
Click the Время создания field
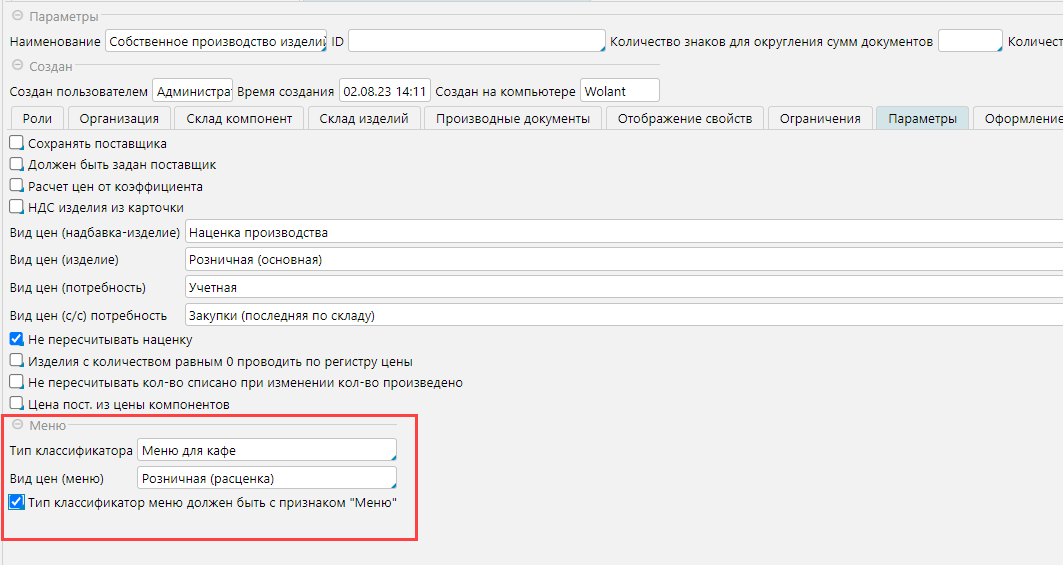point(384,92)
